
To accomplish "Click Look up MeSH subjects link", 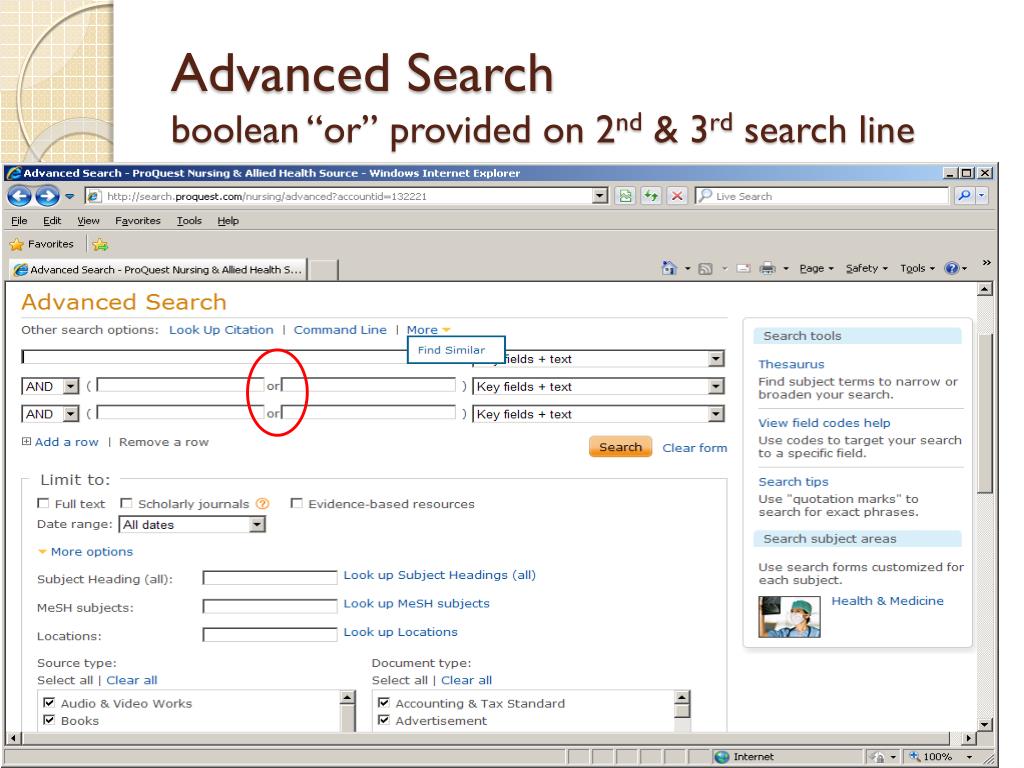I will coord(417,603).
